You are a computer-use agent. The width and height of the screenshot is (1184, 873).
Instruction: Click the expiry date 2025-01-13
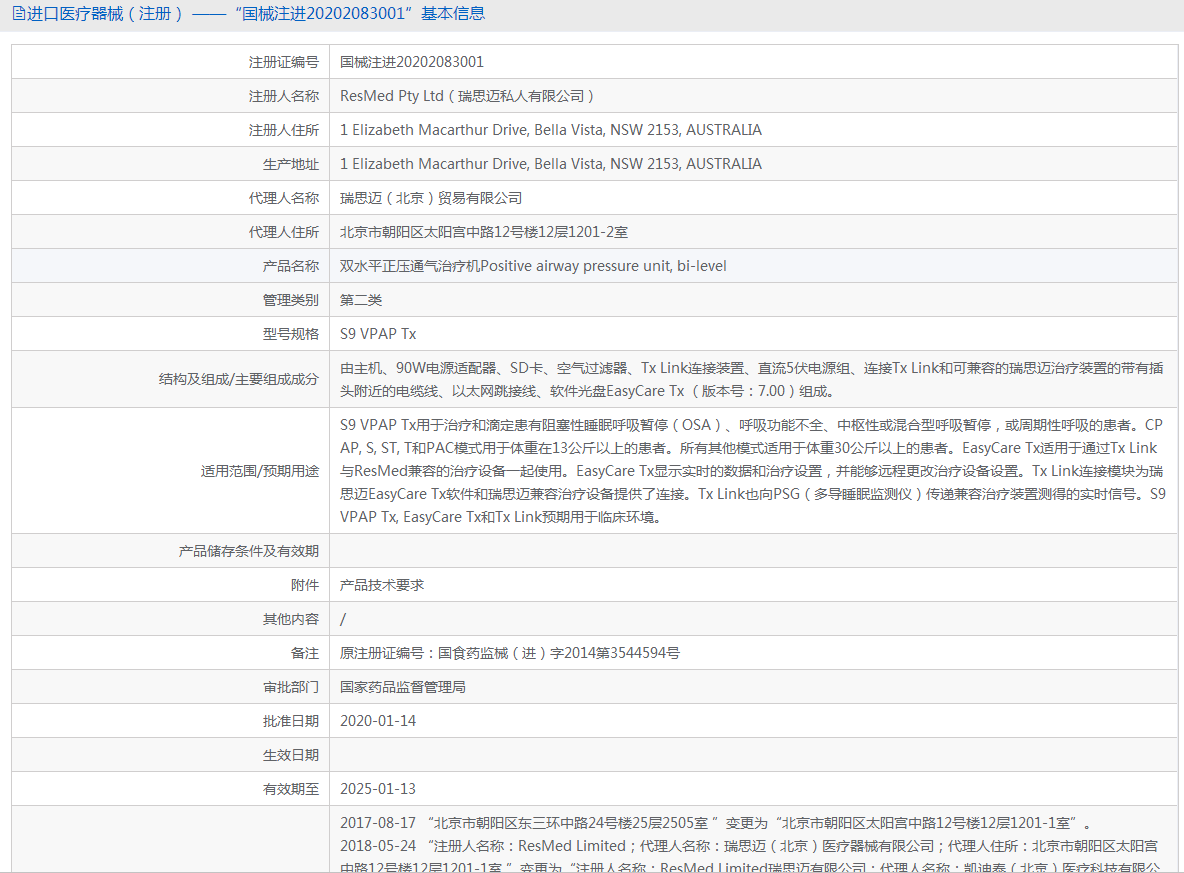[x=378, y=789]
